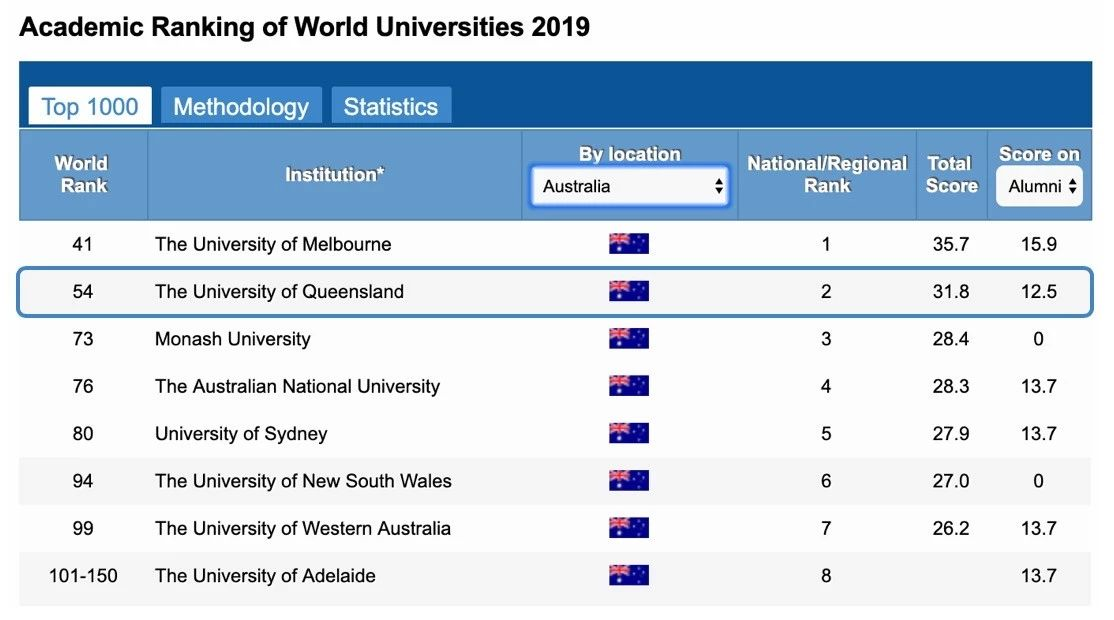Click the Australian flag beside University of Melbourne
The height and width of the screenshot is (620, 1114).
[628, 244]
